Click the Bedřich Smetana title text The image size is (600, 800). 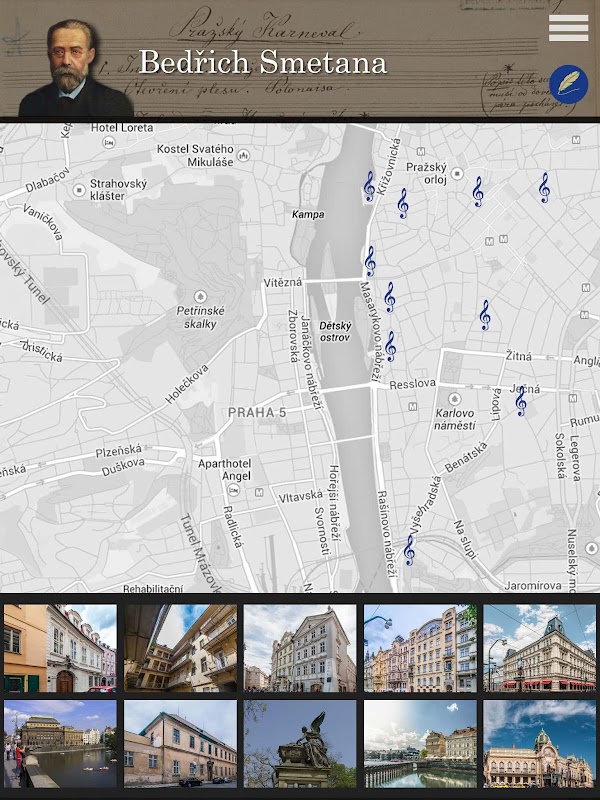(262, 63)
